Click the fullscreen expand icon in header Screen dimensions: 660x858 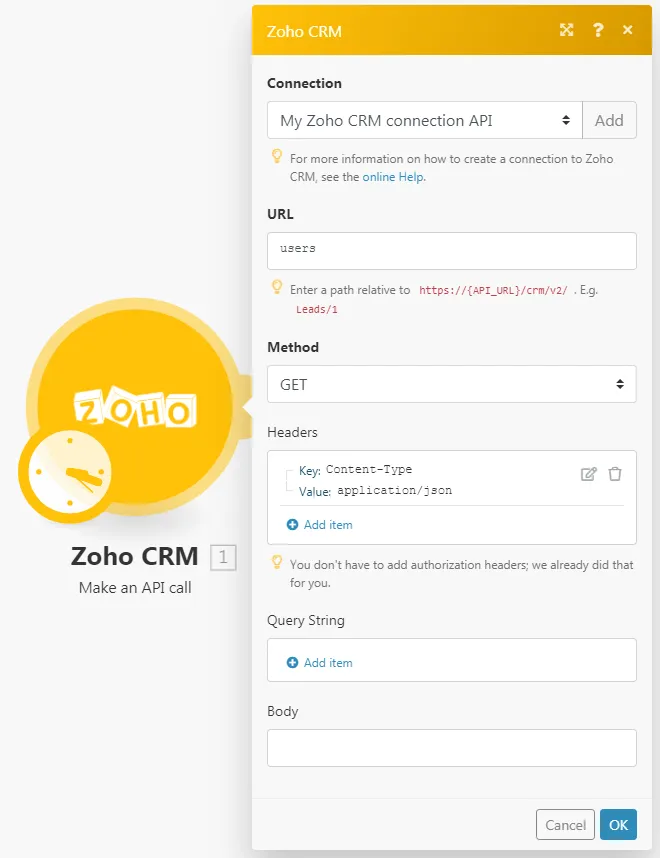tap(566, 30)
